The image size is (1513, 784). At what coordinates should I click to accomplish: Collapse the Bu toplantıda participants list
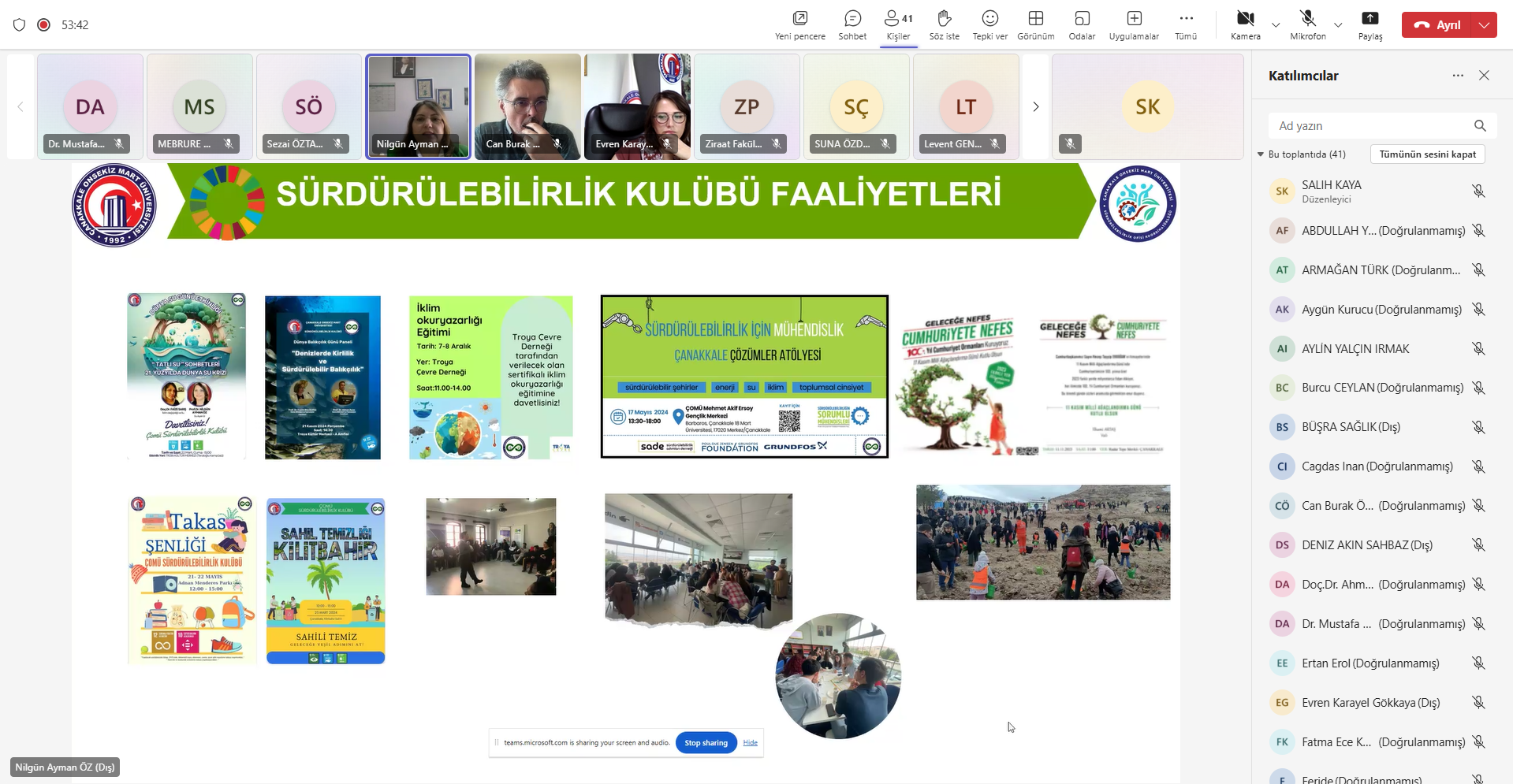1261,154
